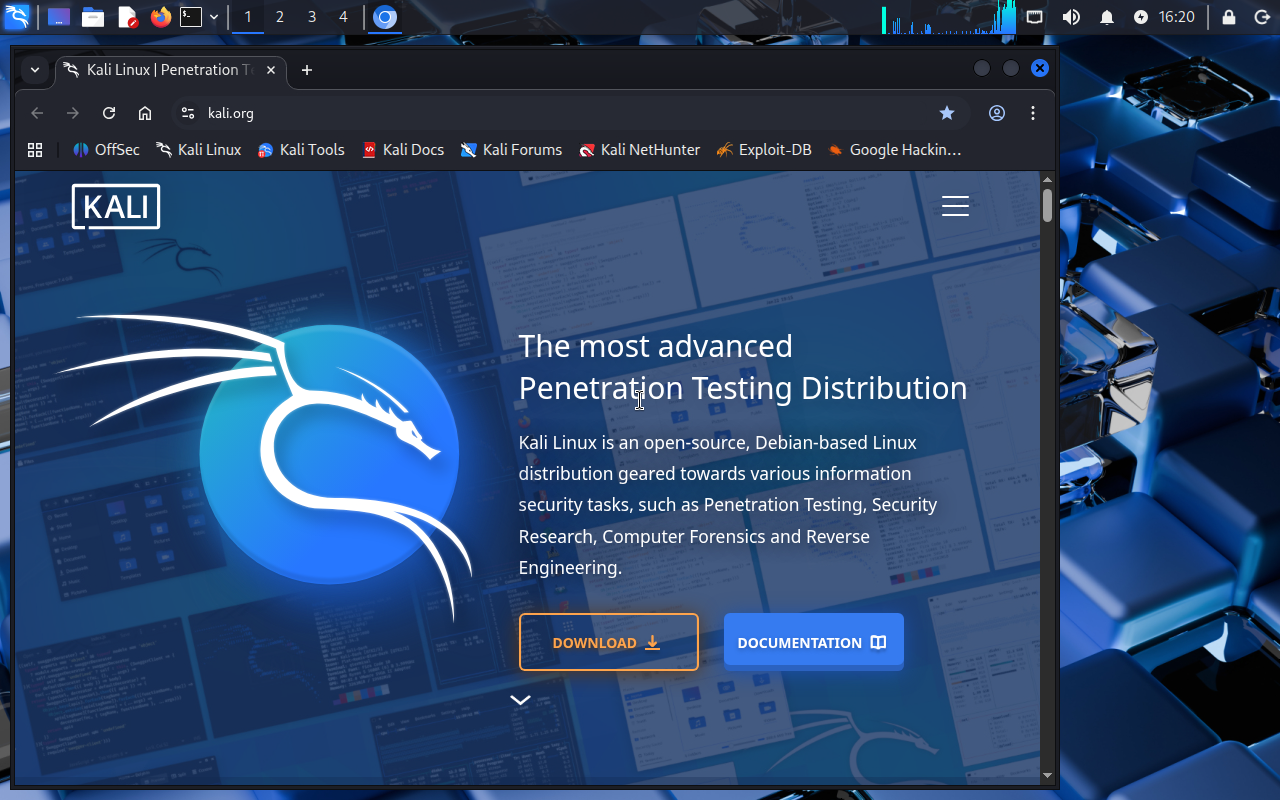This screenshot has height=800, width=1280.
Task: Click the page vertical scrollbar thumb
Action: coord(1047,205)
